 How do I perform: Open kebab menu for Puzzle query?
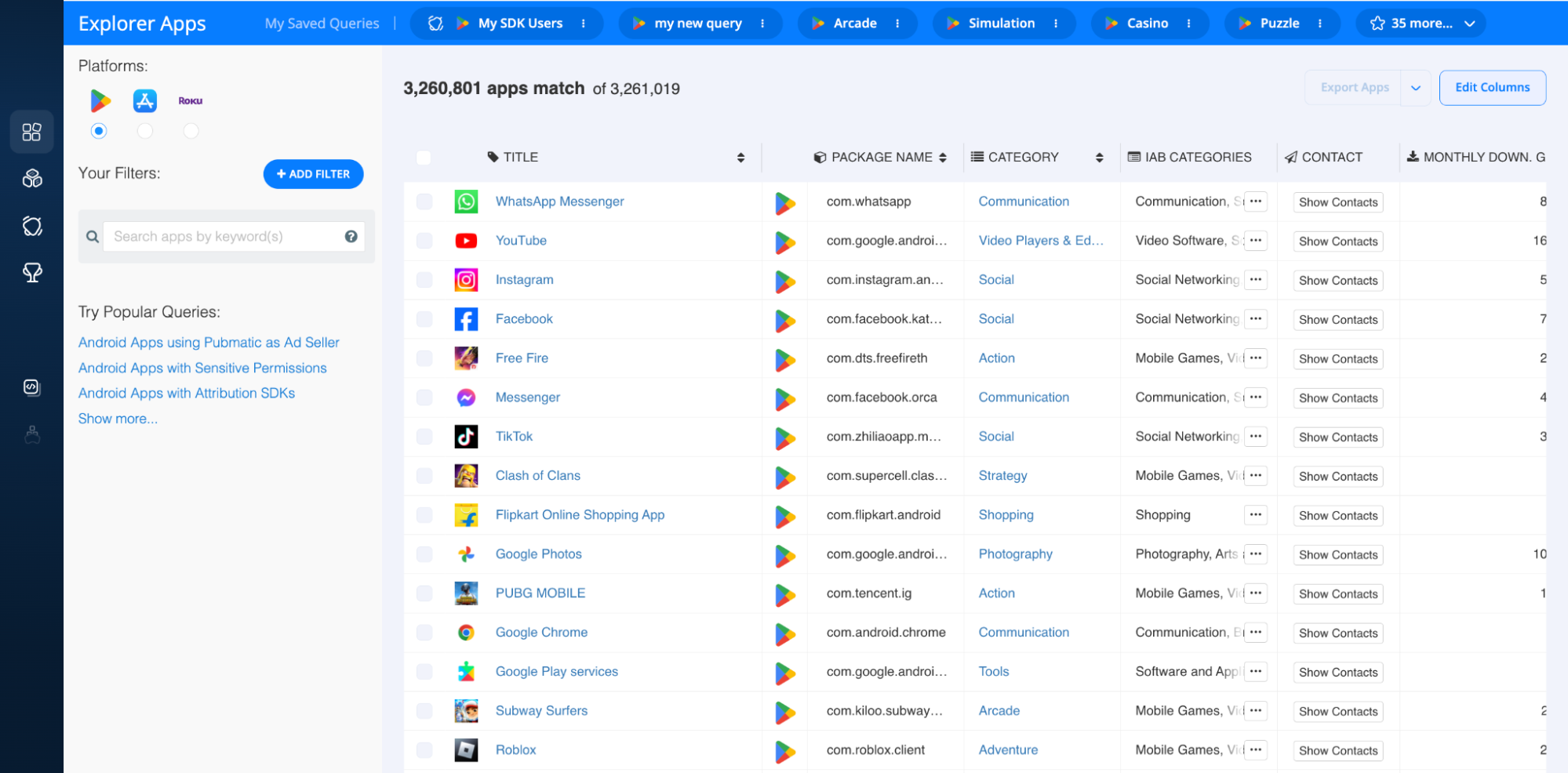pyautogui.click(x=1320, y=24)
